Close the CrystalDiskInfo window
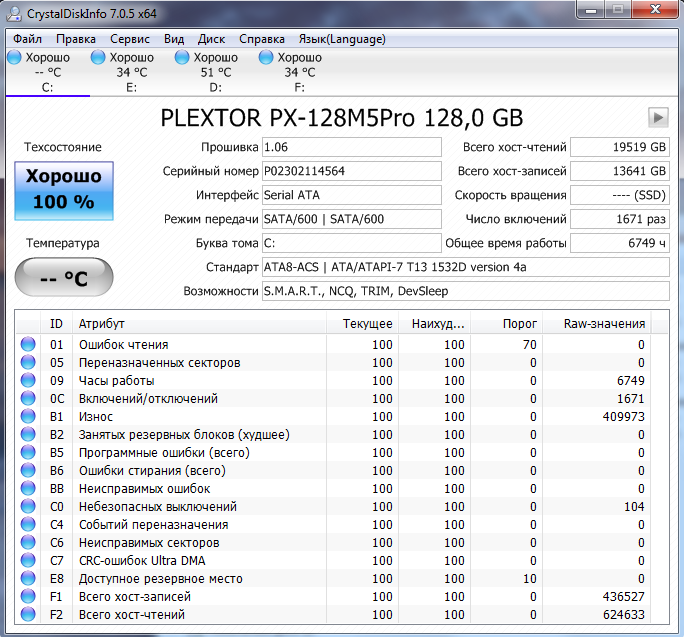684x637 pixels. 655,10
